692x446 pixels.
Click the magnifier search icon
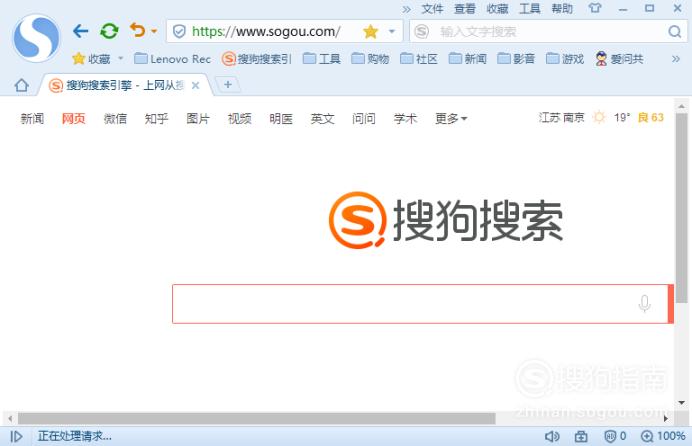coord(674,31)
